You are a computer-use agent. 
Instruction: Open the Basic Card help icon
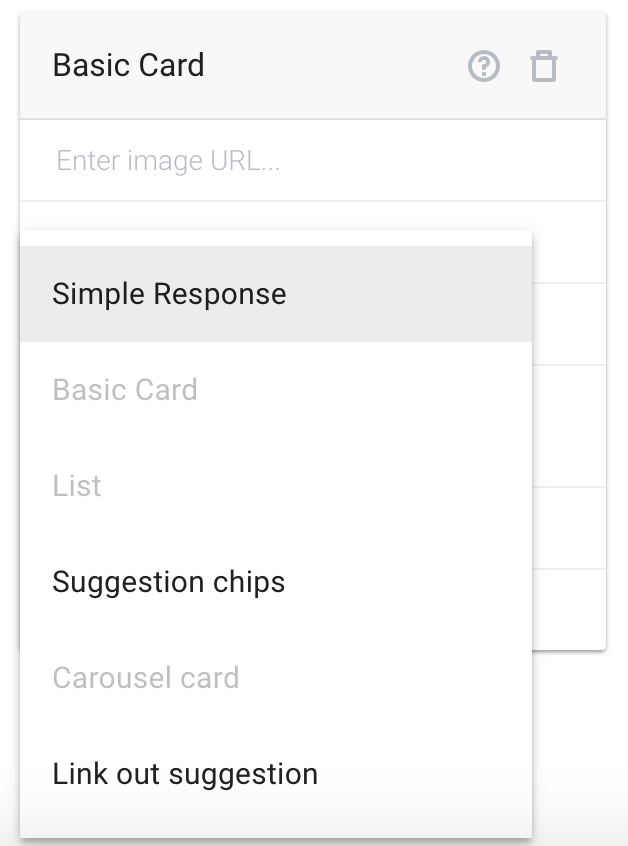(483, 66)
